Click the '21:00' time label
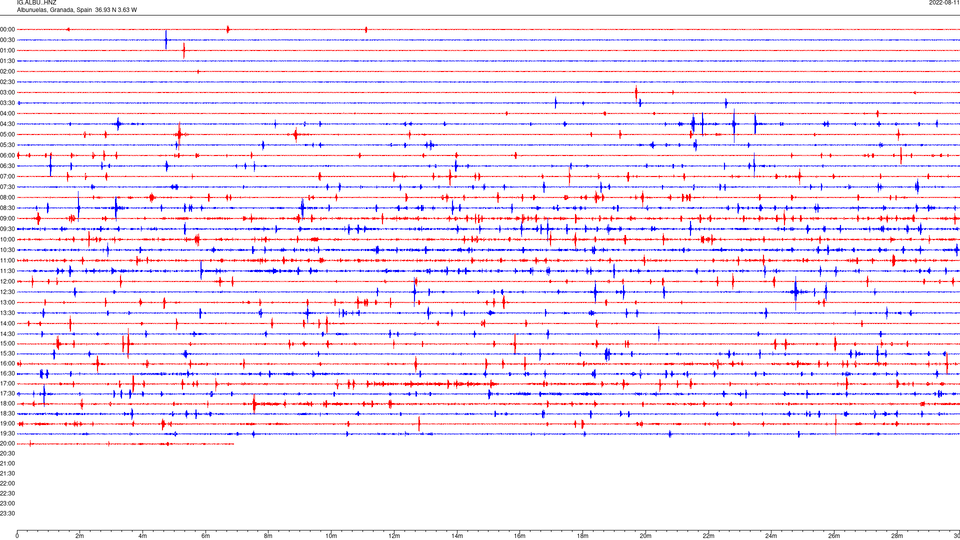 8,463
